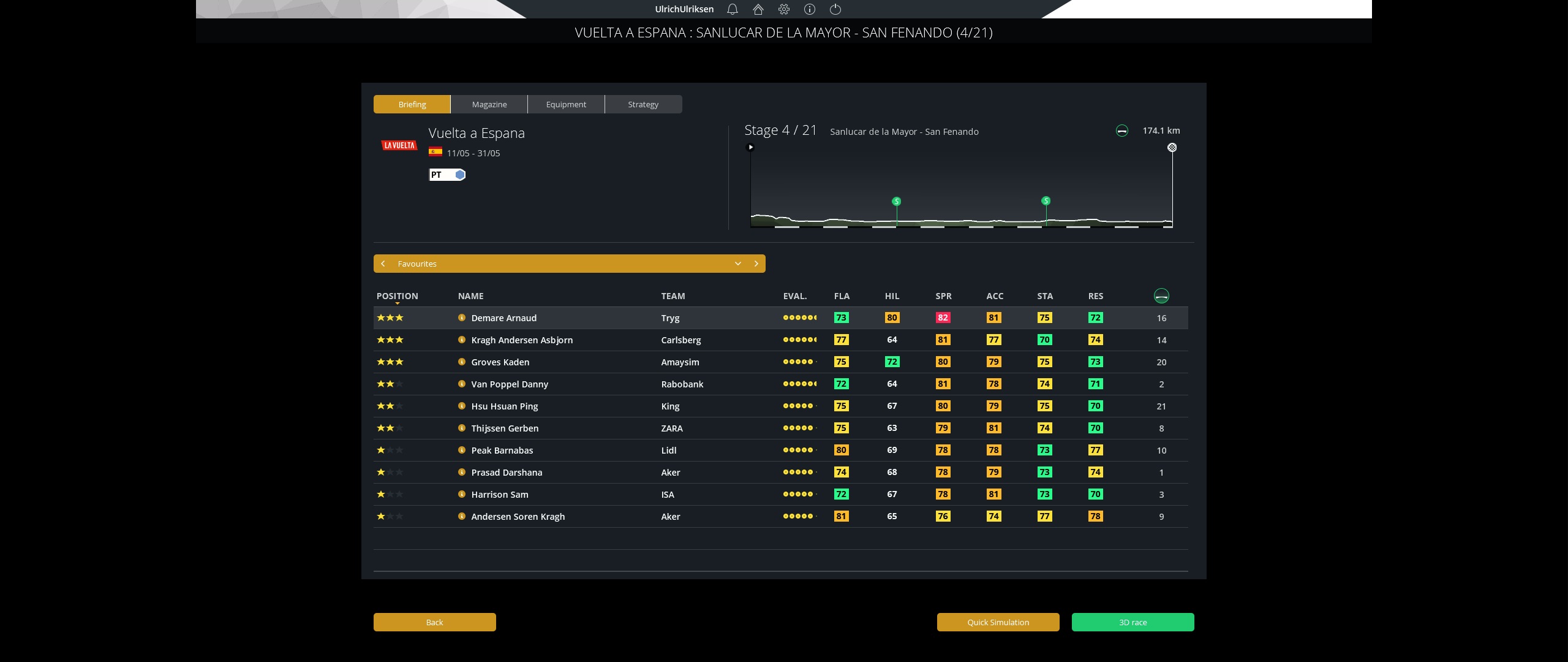Screen dimensions: 1568x662
Task: Go to home via house icon
Action: pos(758,9)
